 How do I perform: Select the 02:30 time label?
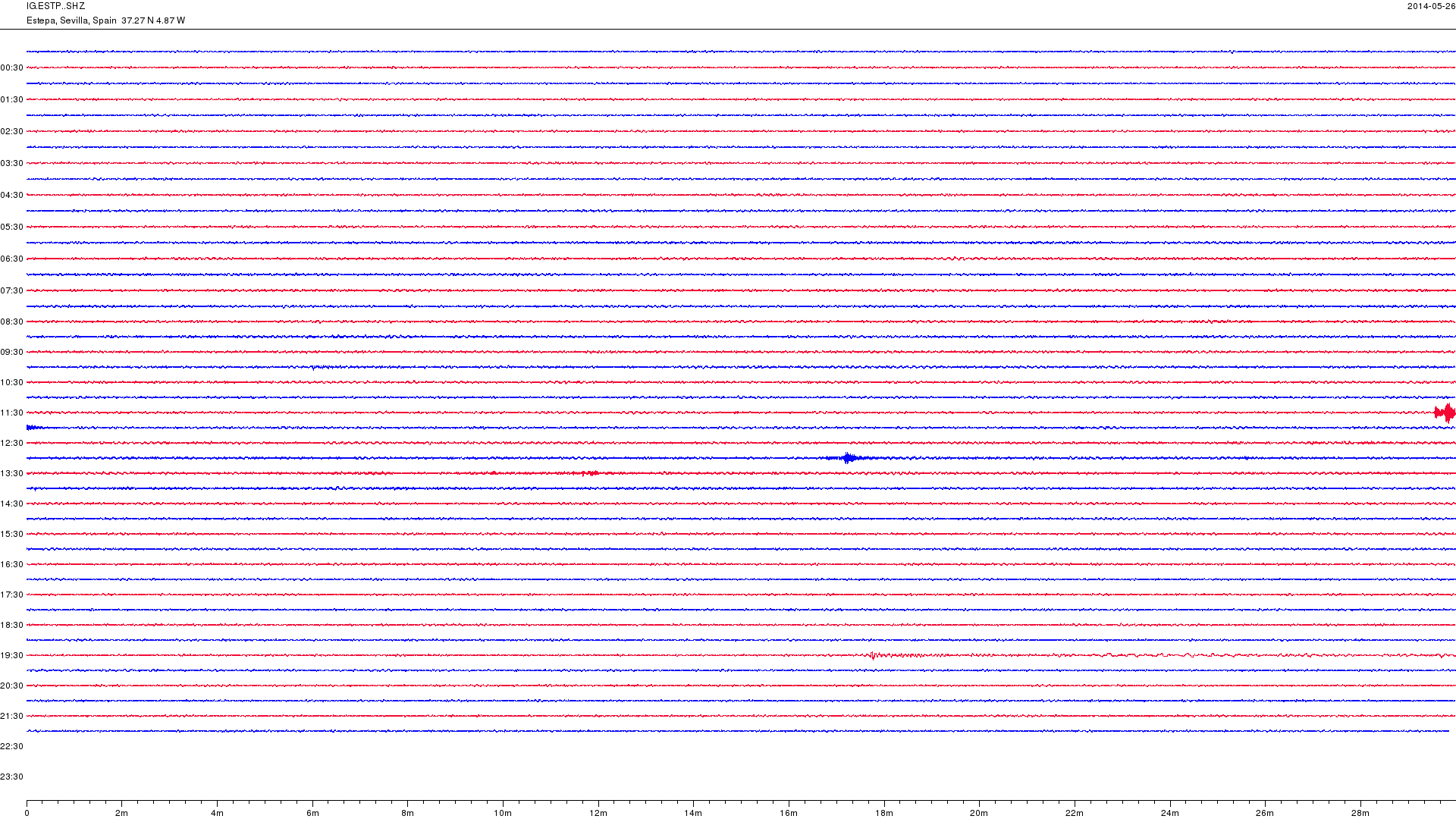11,132
